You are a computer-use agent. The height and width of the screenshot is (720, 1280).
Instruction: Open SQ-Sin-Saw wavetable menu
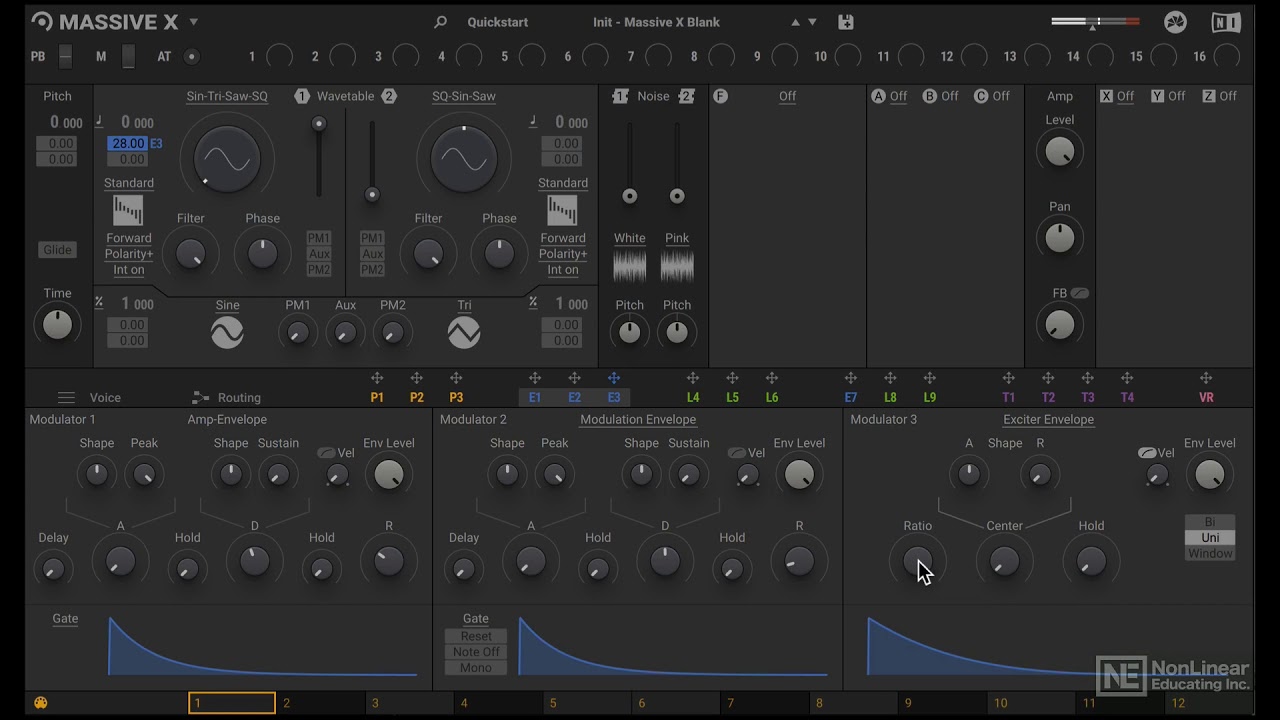464,96
